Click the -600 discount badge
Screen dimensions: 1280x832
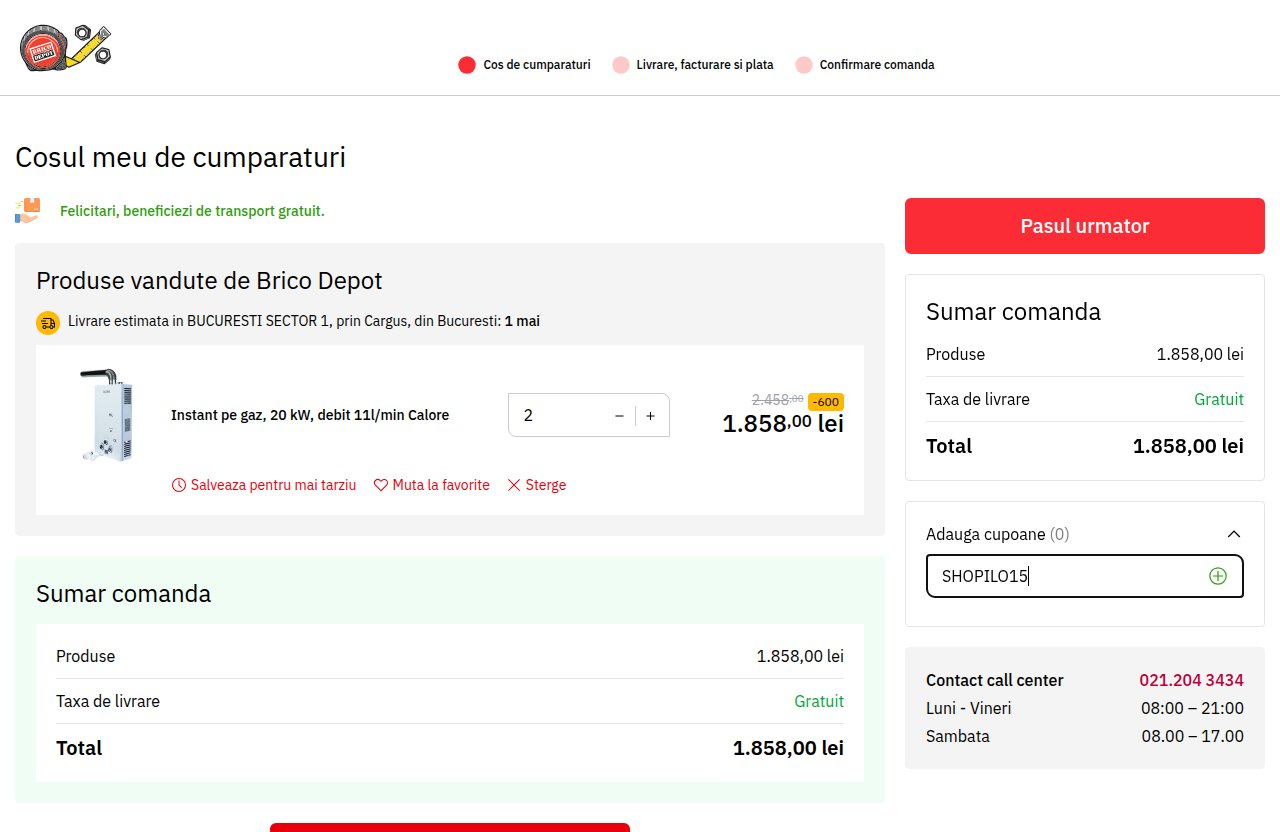tap(826, 402)
